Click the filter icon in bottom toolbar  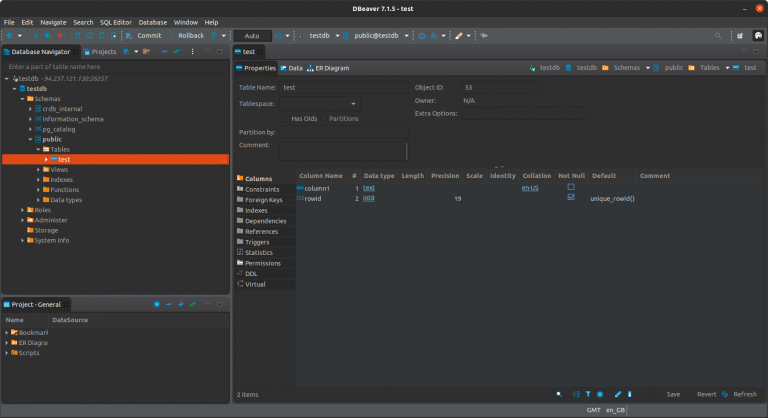coord(587,394)
